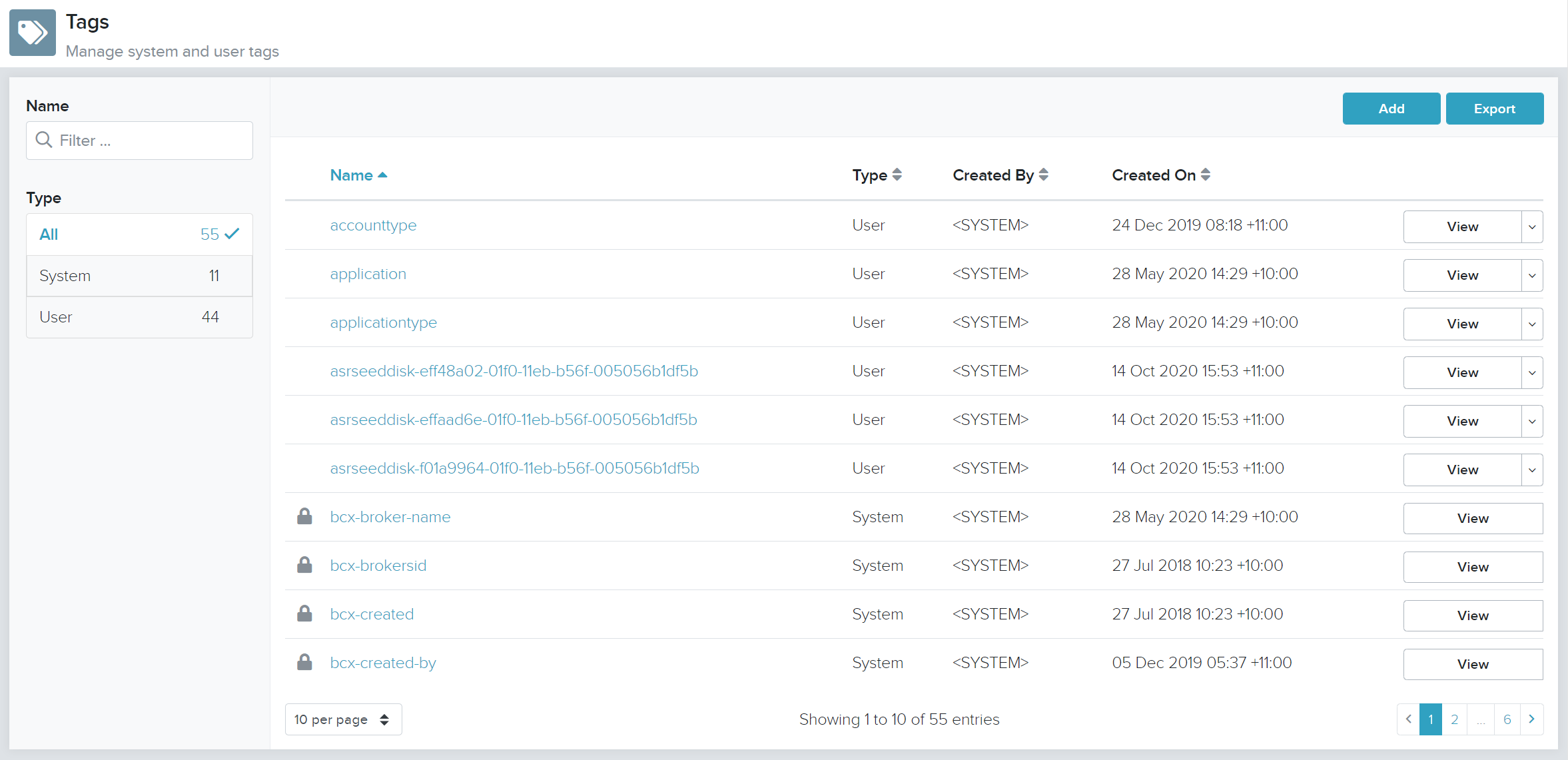Screen dimensions: 1568x760
Task: Open the bcx-broker-name link
Action: coord(390,517)
